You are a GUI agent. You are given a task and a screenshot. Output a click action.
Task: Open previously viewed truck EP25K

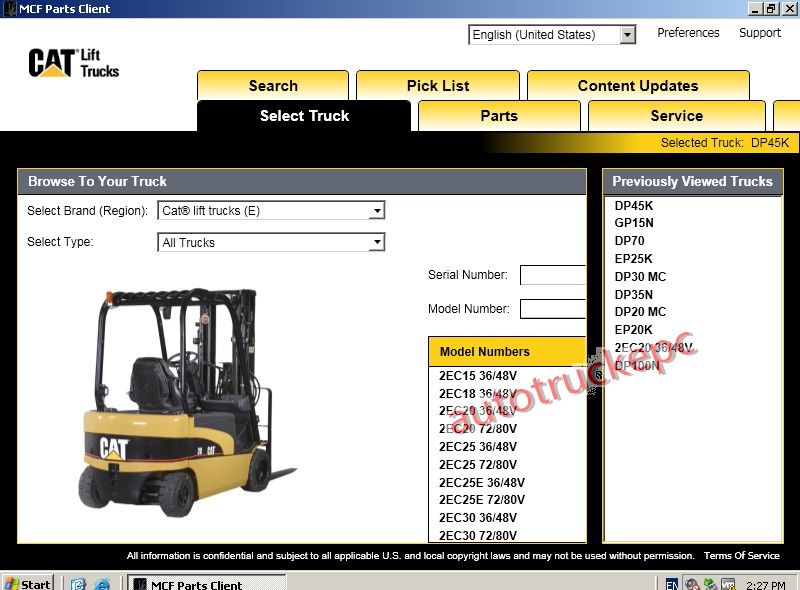coord(633,259)
